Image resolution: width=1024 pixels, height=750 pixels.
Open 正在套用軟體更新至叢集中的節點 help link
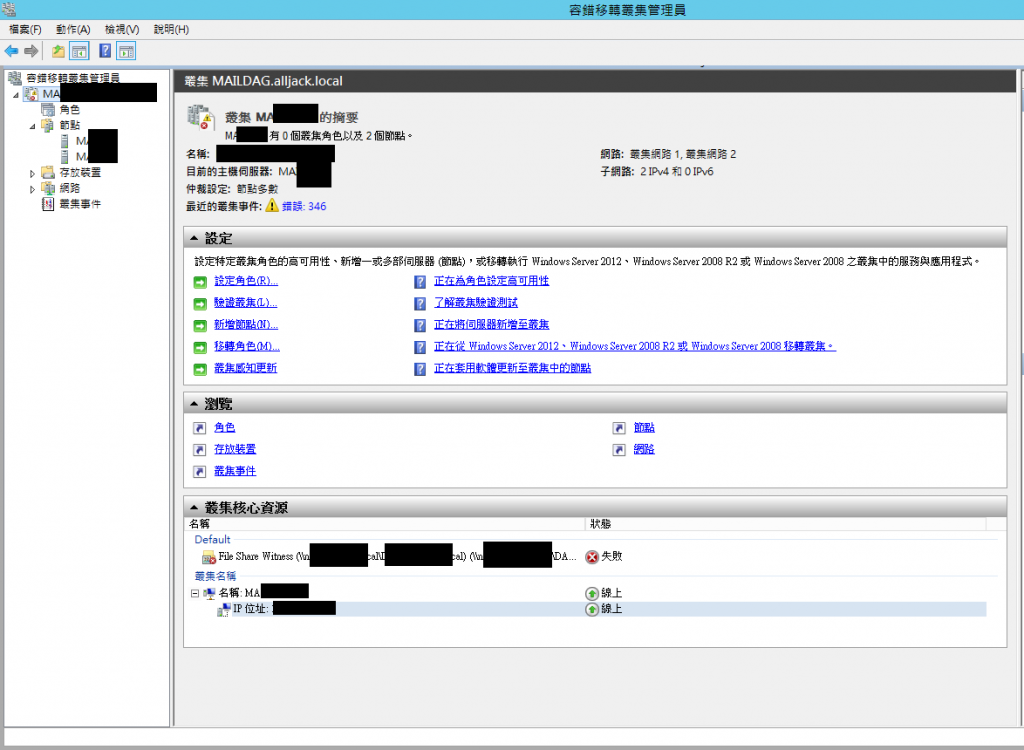[513, 368]
